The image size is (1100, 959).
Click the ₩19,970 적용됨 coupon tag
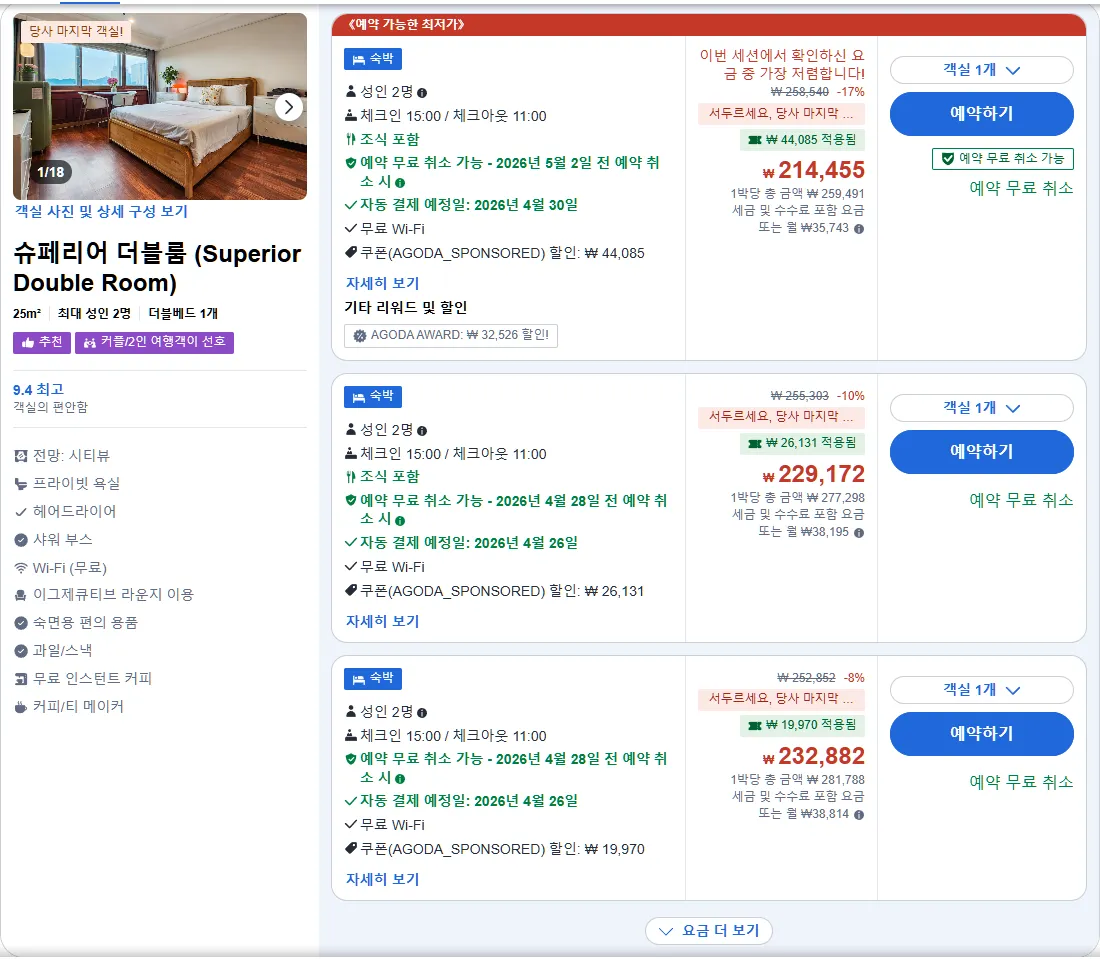tap(803, 725)
